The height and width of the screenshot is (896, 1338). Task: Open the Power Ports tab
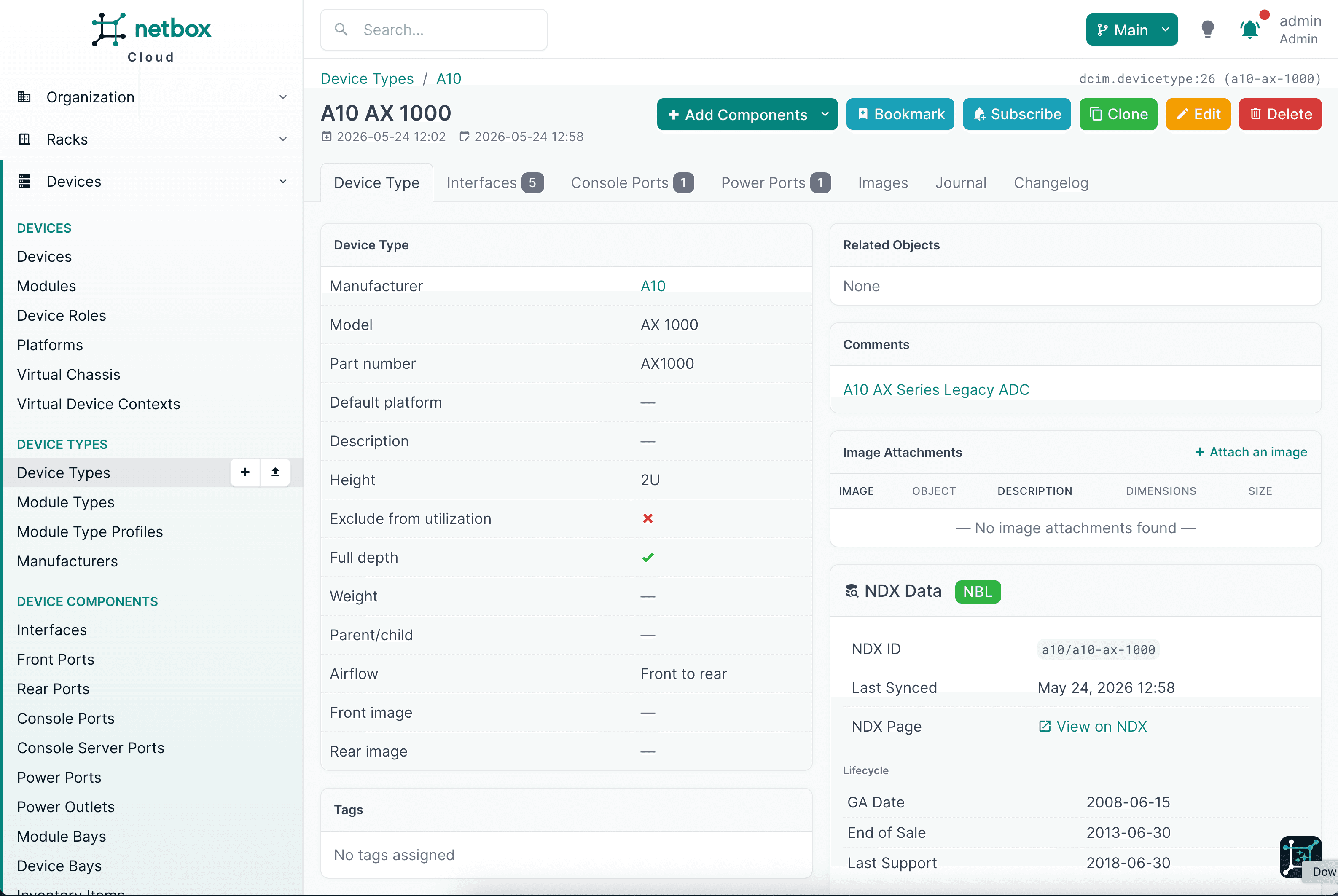776,183
